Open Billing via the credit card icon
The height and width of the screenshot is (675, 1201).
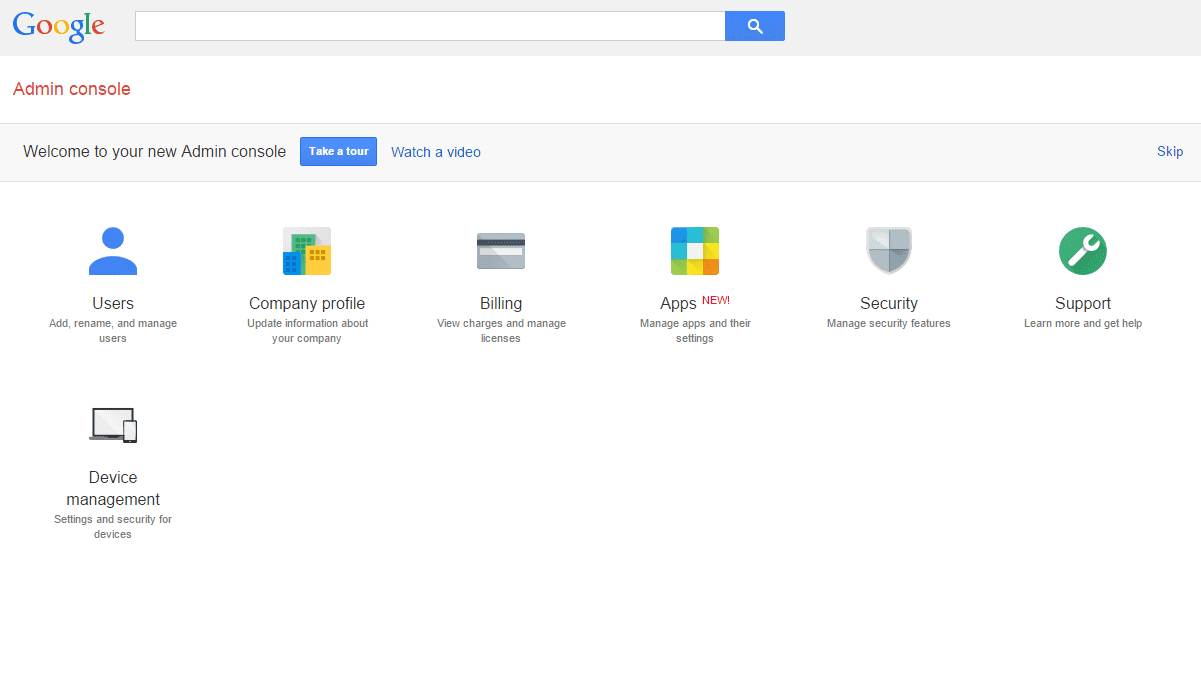(x=501, y=250)
